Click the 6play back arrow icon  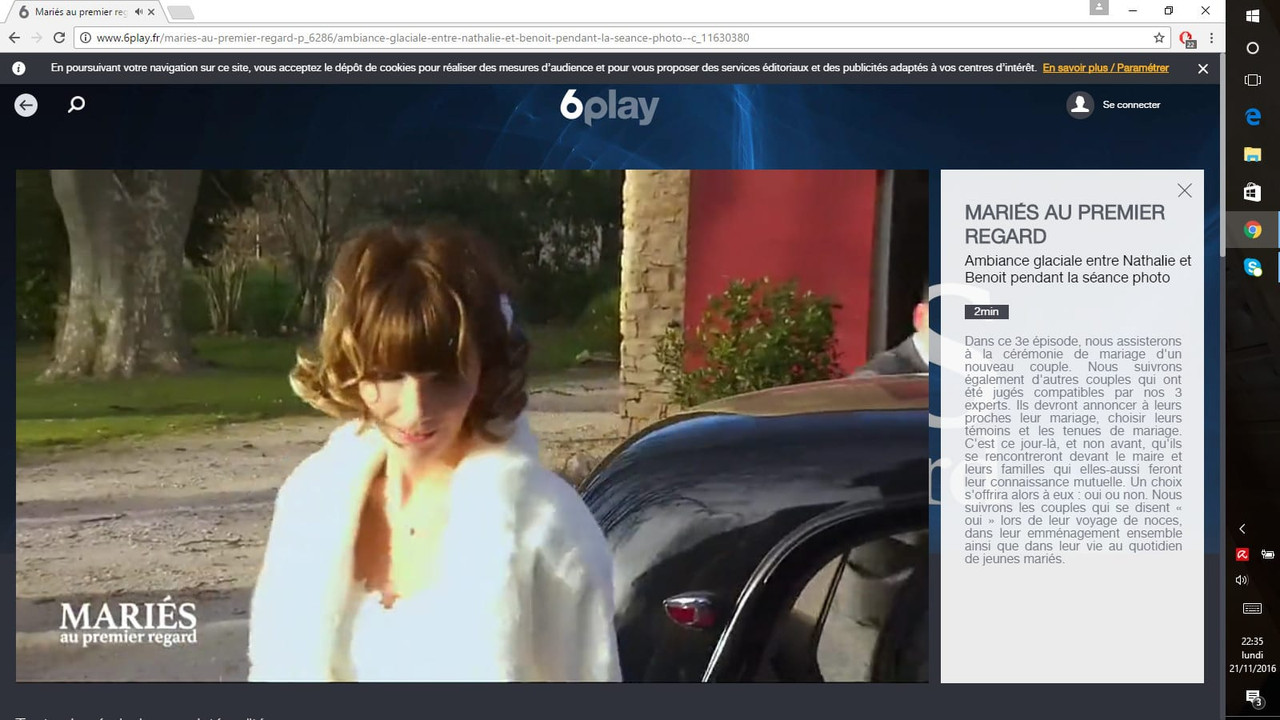pos(26,105)
